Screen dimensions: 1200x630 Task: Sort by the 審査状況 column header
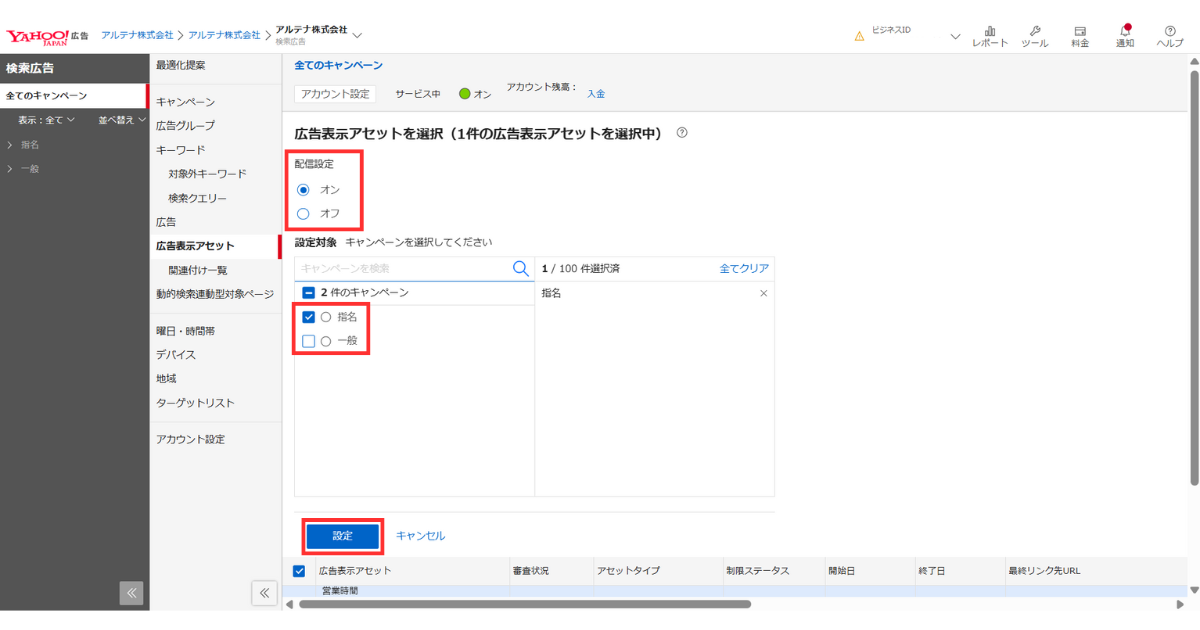(x=530, y=571)
